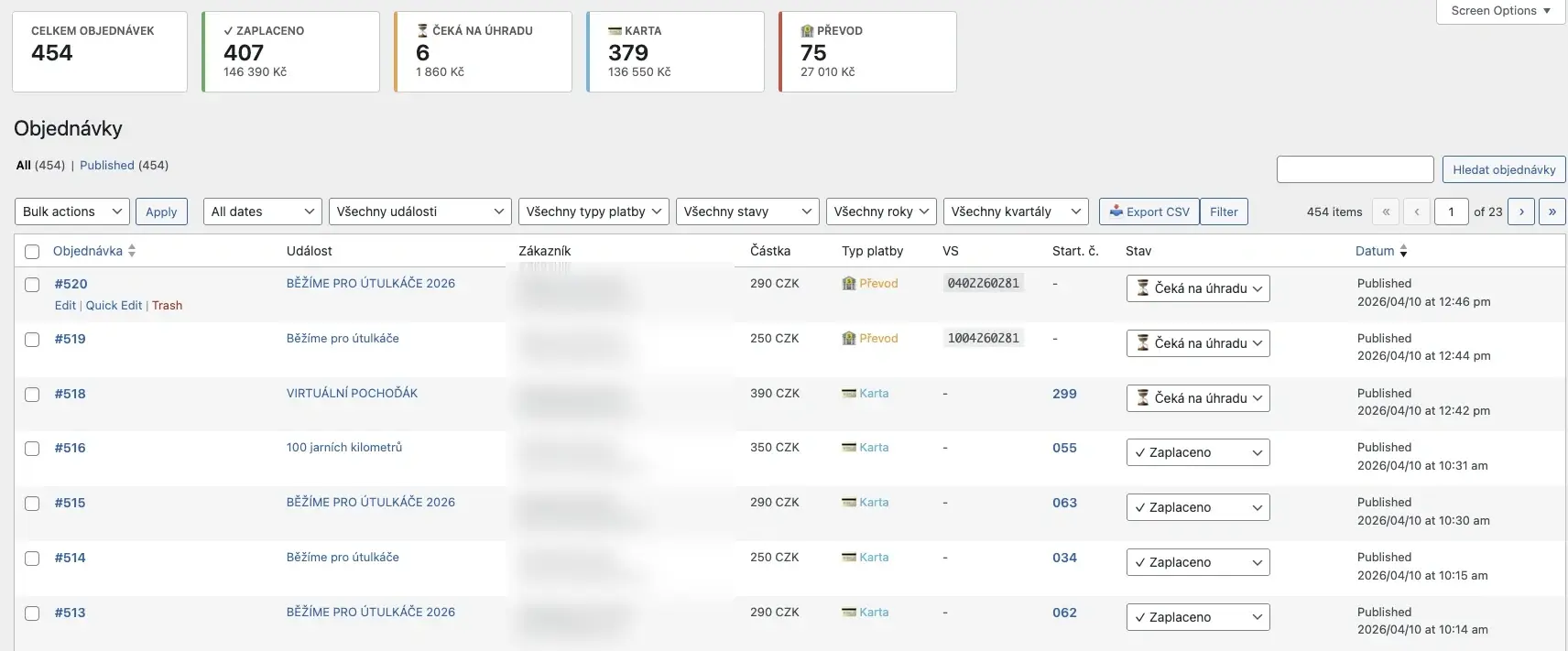Open the Všechny typy platby dropdown

point(593,212)
